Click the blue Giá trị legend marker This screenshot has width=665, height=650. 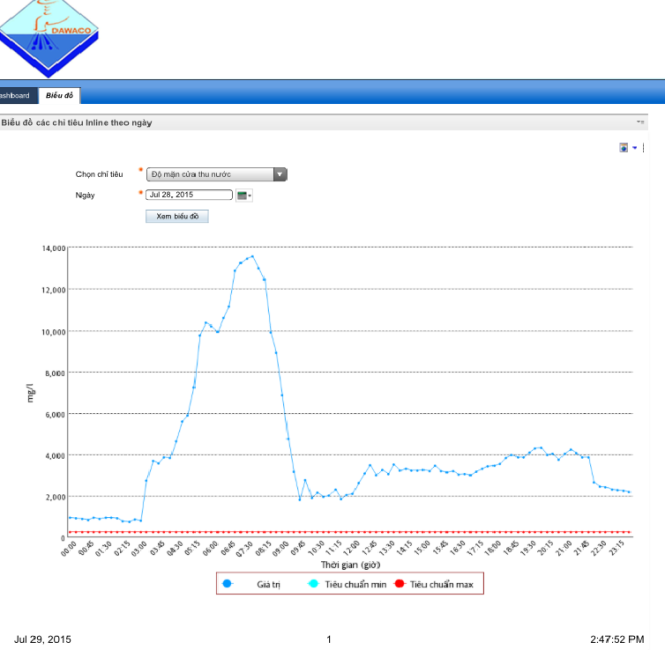(x=227, y=584)
